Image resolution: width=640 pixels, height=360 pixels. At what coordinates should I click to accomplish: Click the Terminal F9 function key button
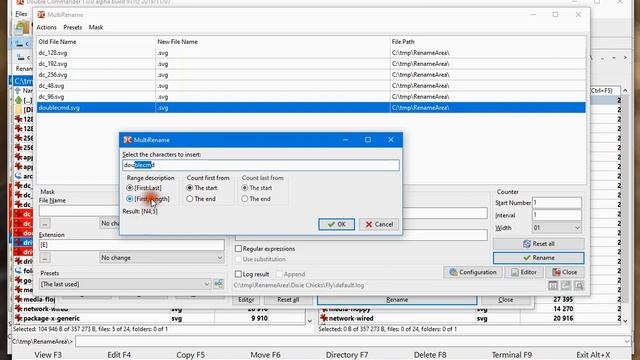pyautogui.click(x=512, y=355)
